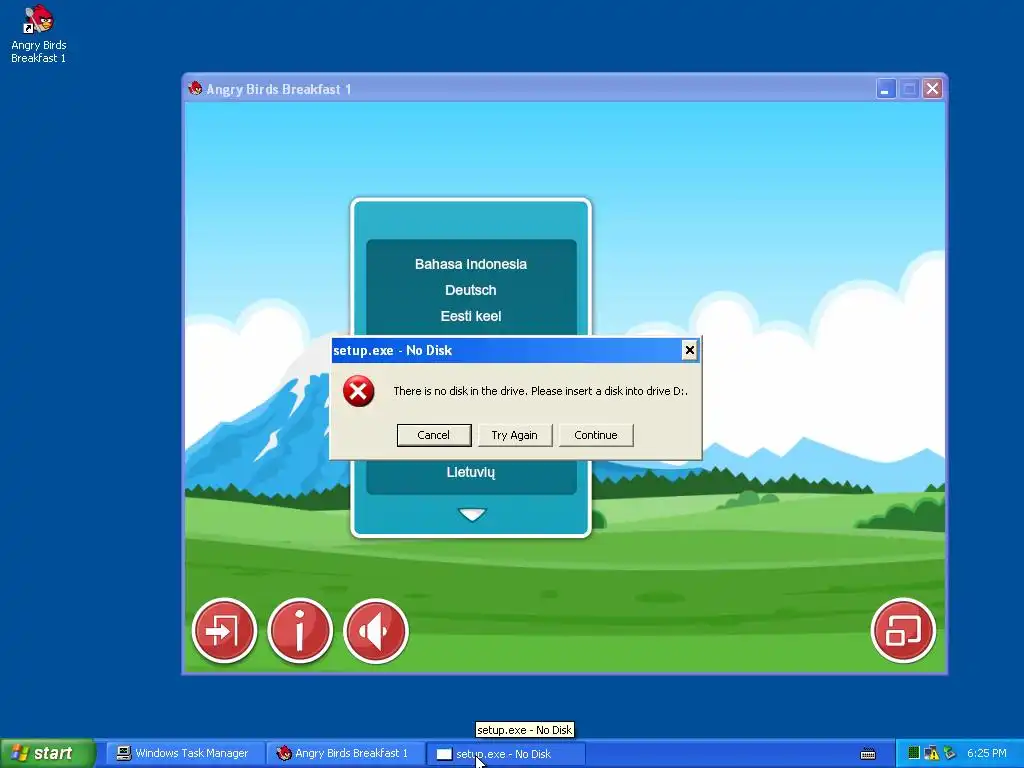Click the green CPU usage tray icon
1024x768 pixels.
tap(914, 754)
